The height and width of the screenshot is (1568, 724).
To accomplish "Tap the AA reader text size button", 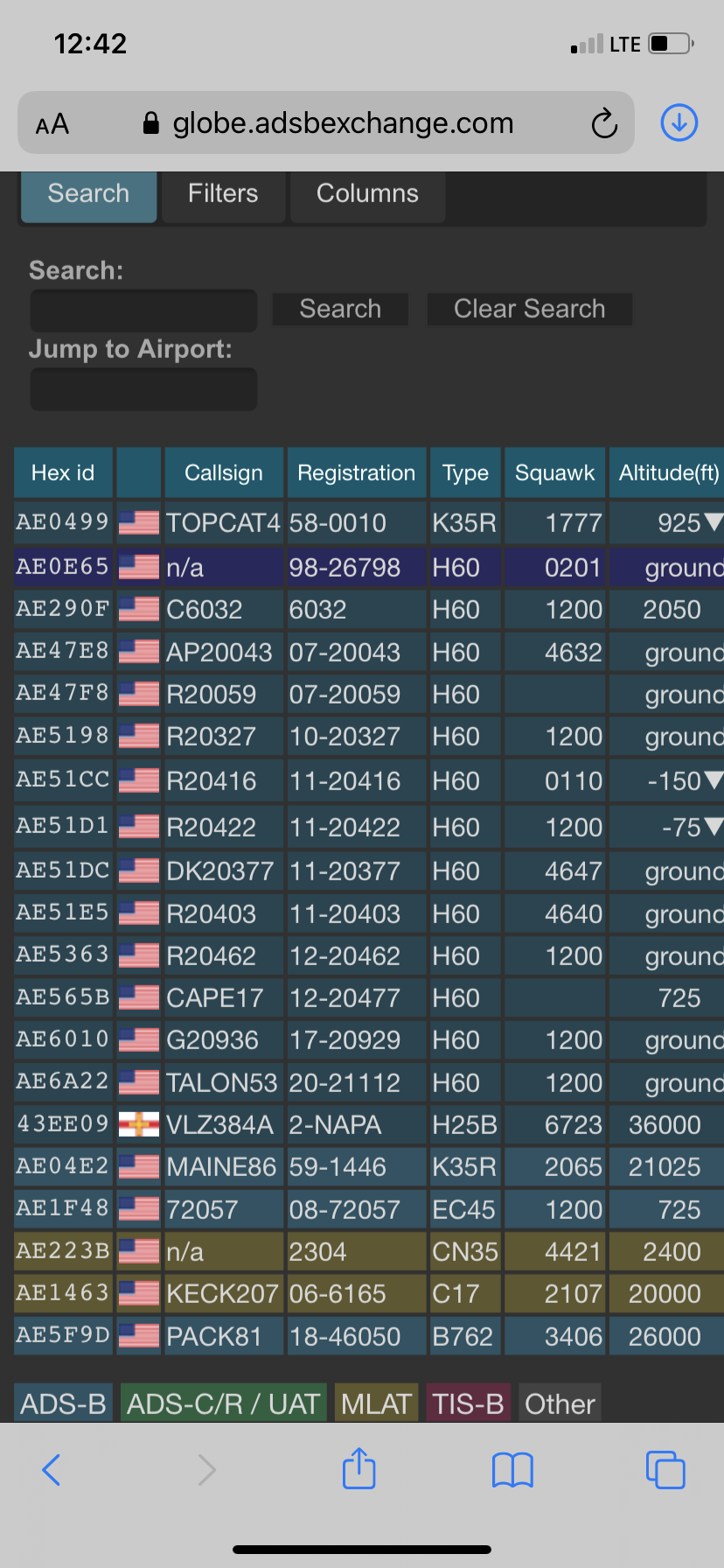I will [52, 124].
